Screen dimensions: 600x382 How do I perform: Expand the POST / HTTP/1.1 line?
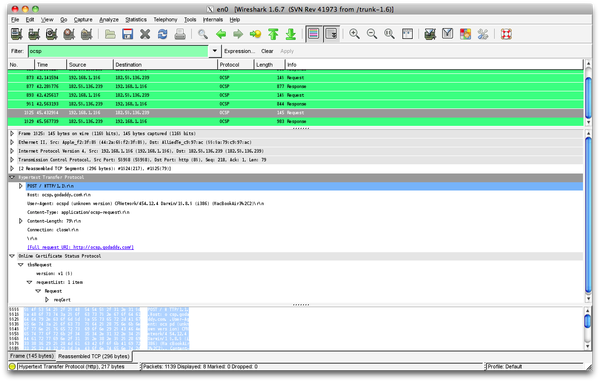[21, 186]
